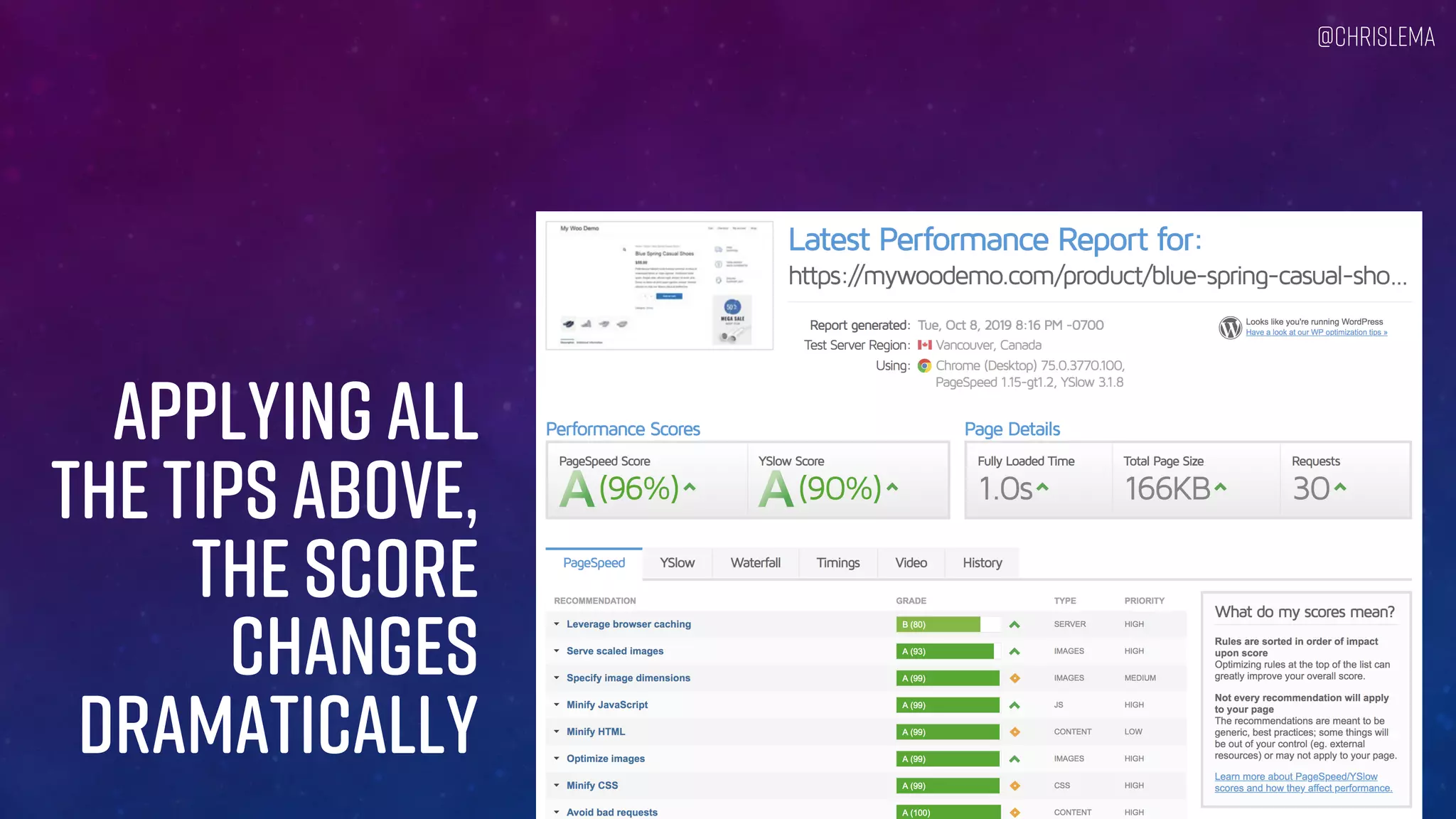Open the History tab
Viewport: 1456px width, 819px height.
(982, 563)
